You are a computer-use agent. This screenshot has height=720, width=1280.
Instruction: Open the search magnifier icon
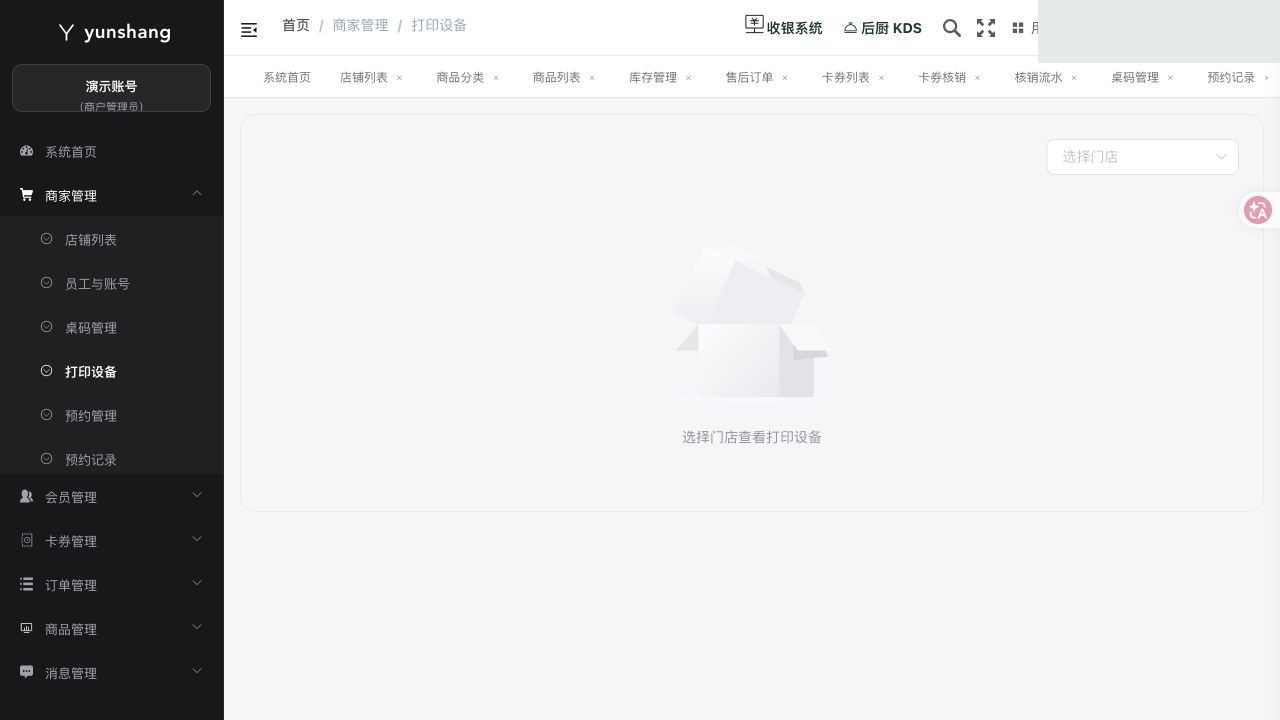tap(952, 28)
